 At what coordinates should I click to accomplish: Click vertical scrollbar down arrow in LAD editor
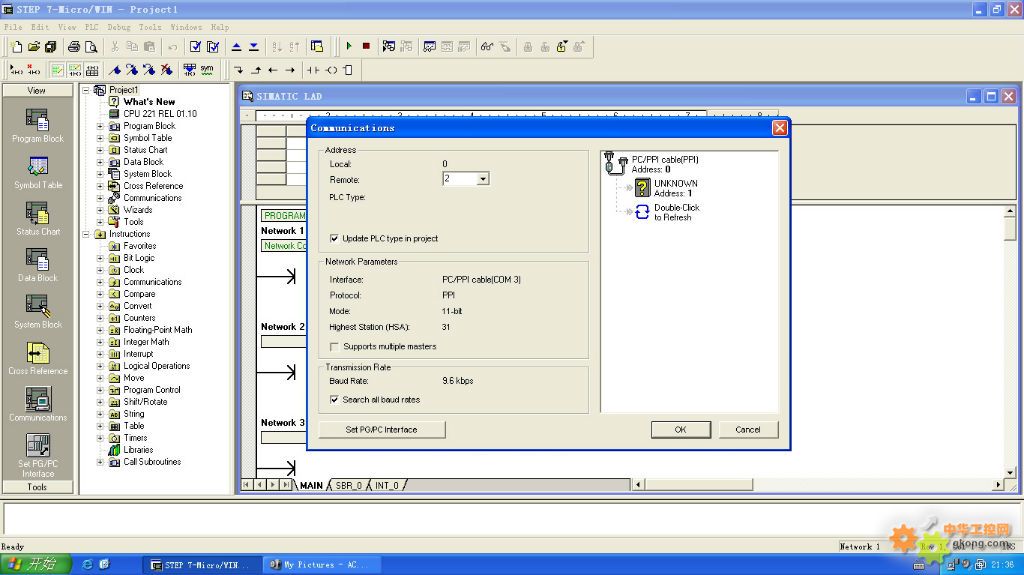[1010, 472]
